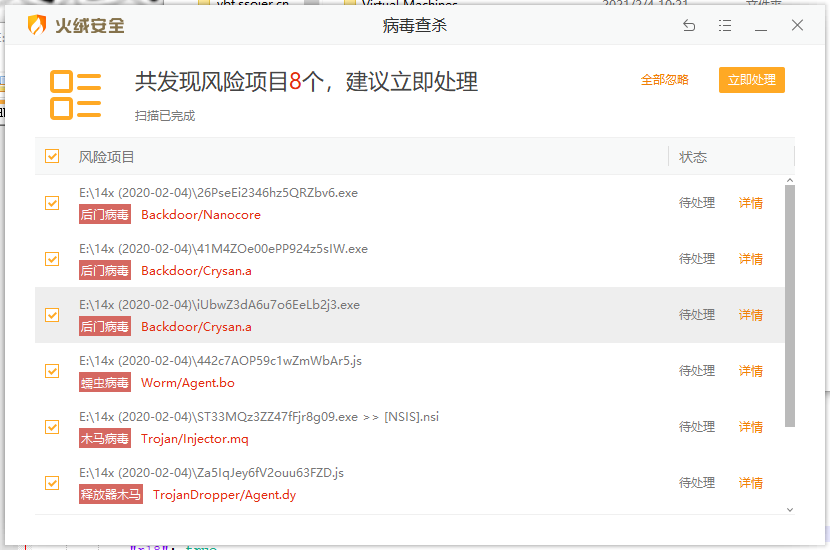The image size is (830, 550).
Task: Close the 病毒查杀 window
Action: (x=797, y=25)
